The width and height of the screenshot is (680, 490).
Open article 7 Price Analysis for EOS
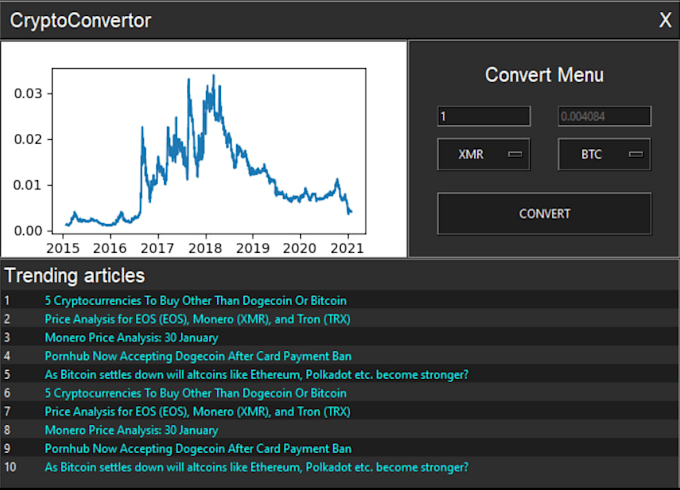(197, 412)
